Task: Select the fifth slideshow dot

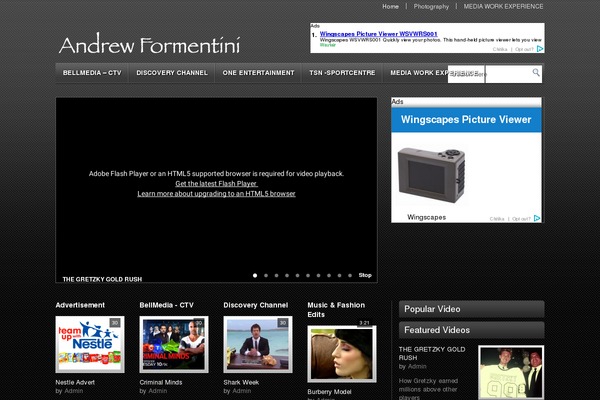Action: coord(297,276)
